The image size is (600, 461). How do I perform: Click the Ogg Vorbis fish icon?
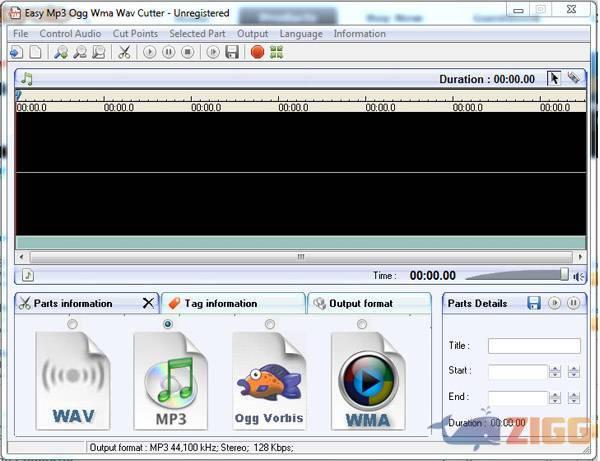269,381
